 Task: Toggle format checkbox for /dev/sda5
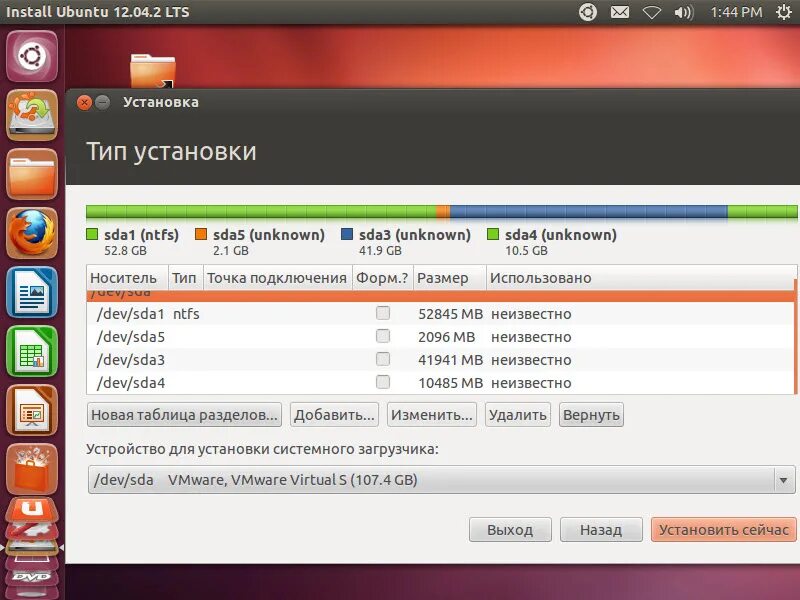[x=383, y=336]
